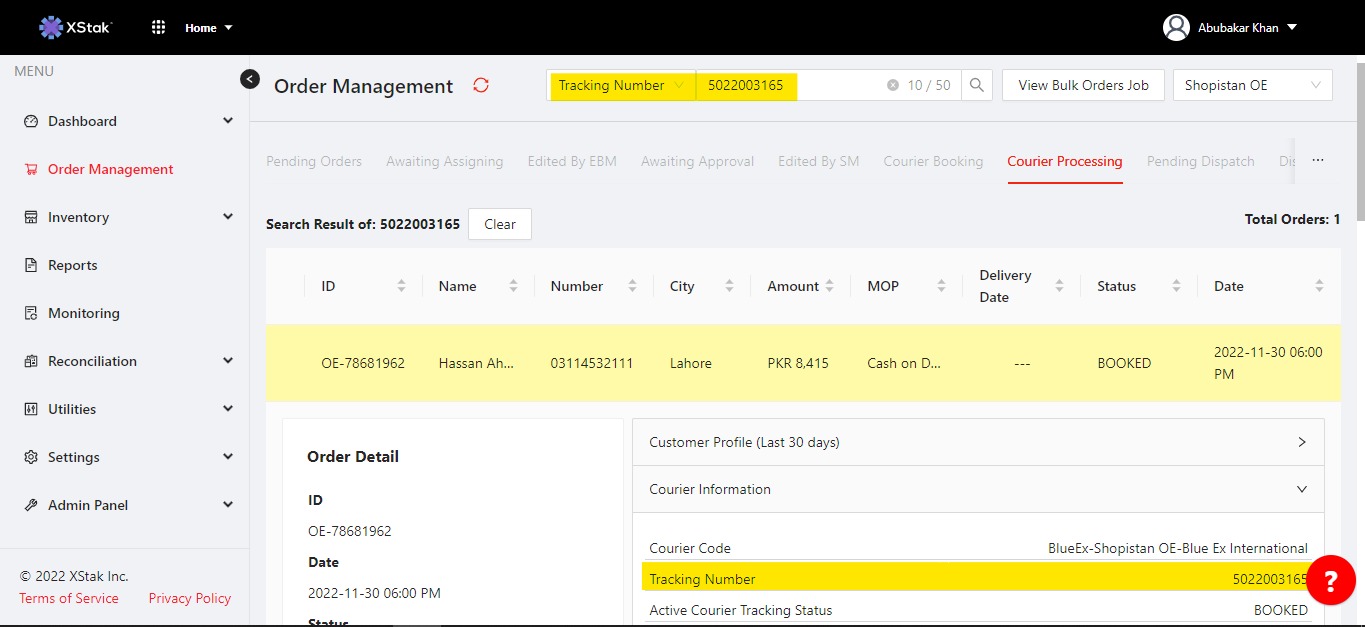1365x627 pixels.
Task: Open the Tracking Number search type dropdown
Action: click(x=621, y=86)
